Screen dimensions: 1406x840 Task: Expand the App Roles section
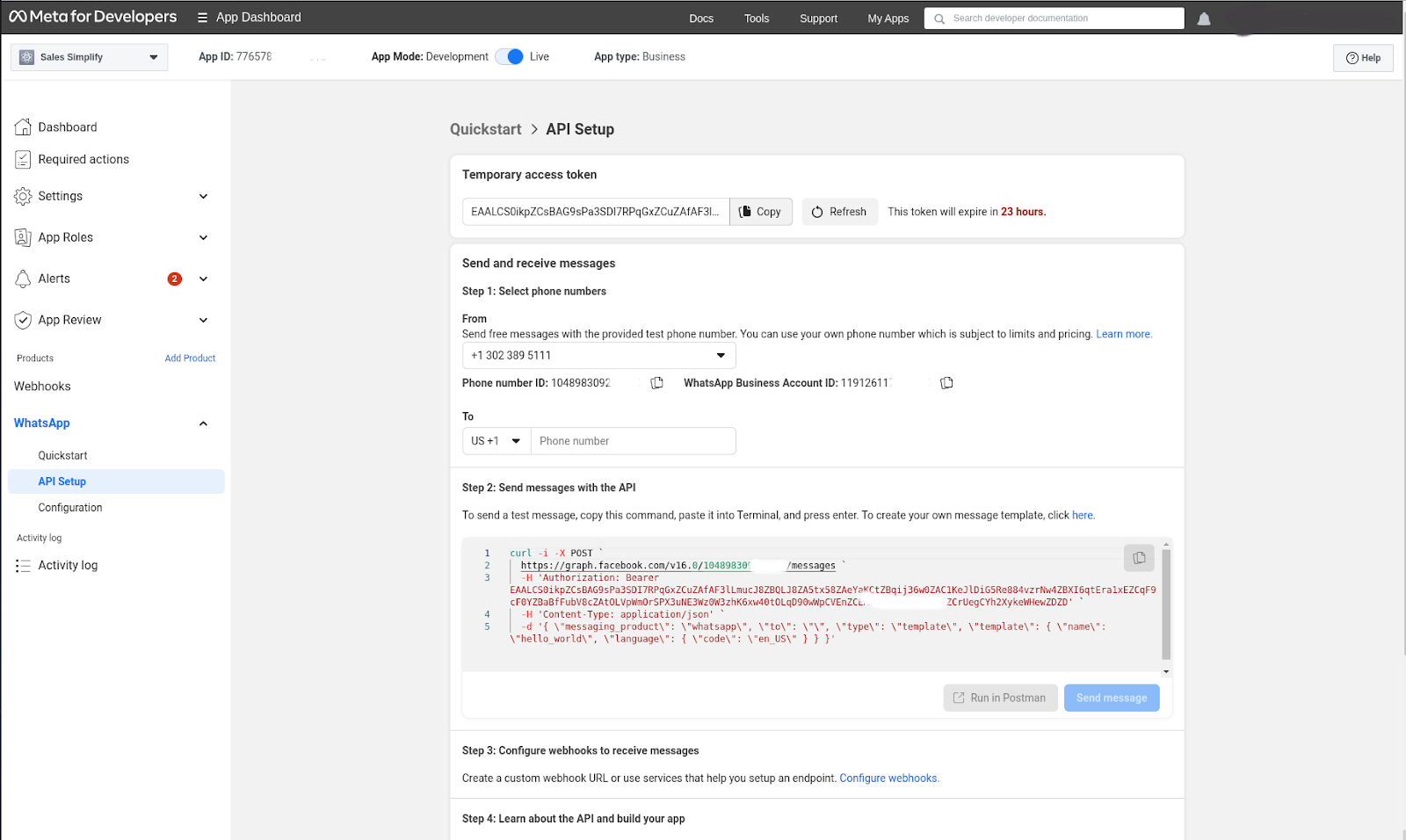point(203,237)
